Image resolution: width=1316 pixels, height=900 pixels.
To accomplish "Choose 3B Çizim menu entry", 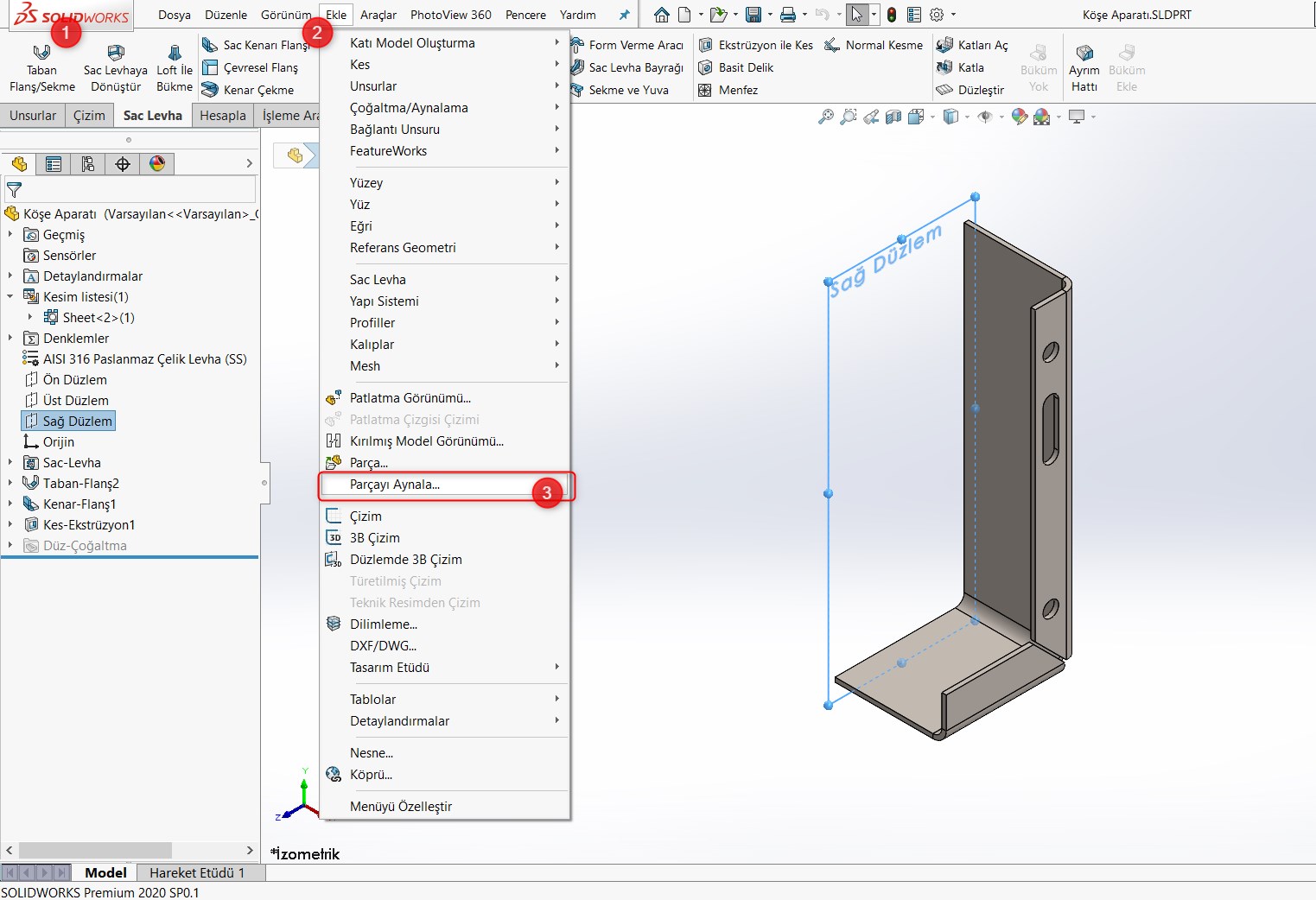I will [445, 538].
